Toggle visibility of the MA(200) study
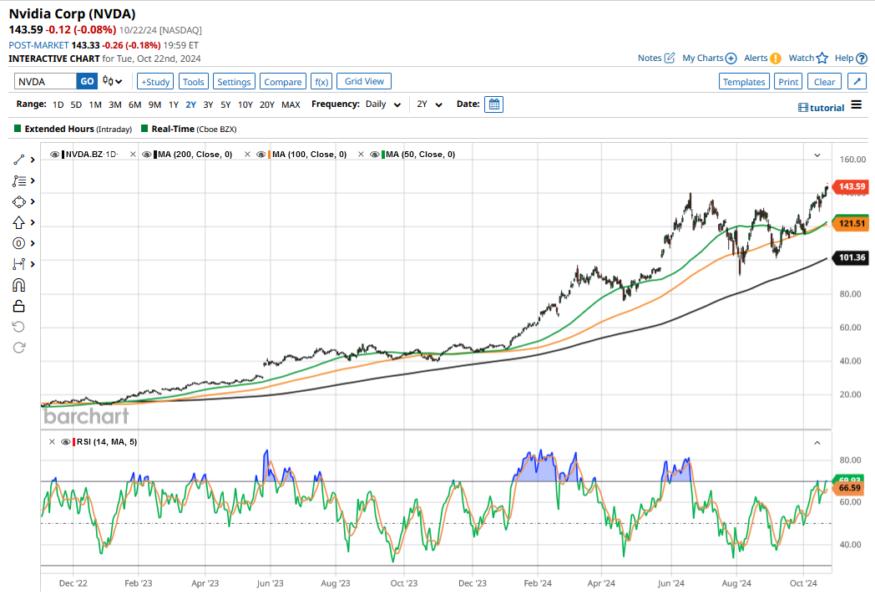This screenshot has height=600, width=875. click(x=146, y=153)
